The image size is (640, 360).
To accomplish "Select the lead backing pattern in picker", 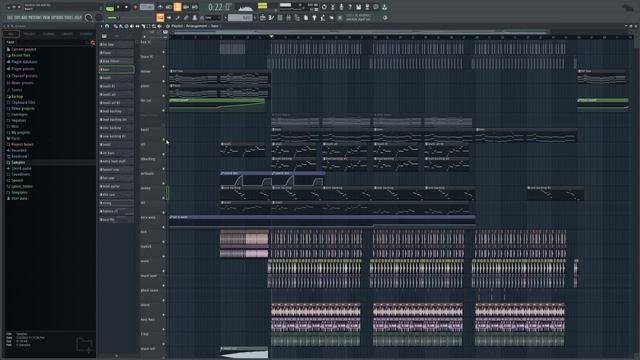I will [116, 111].
